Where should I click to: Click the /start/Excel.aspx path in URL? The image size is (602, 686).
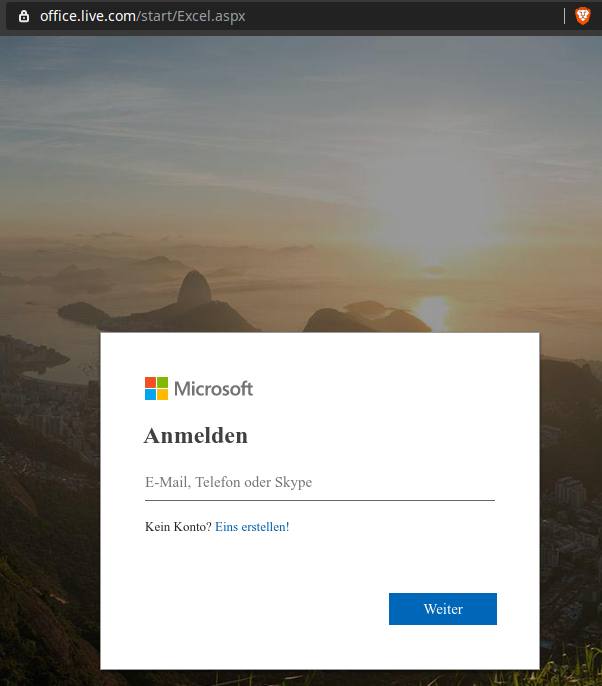[191, 16]
